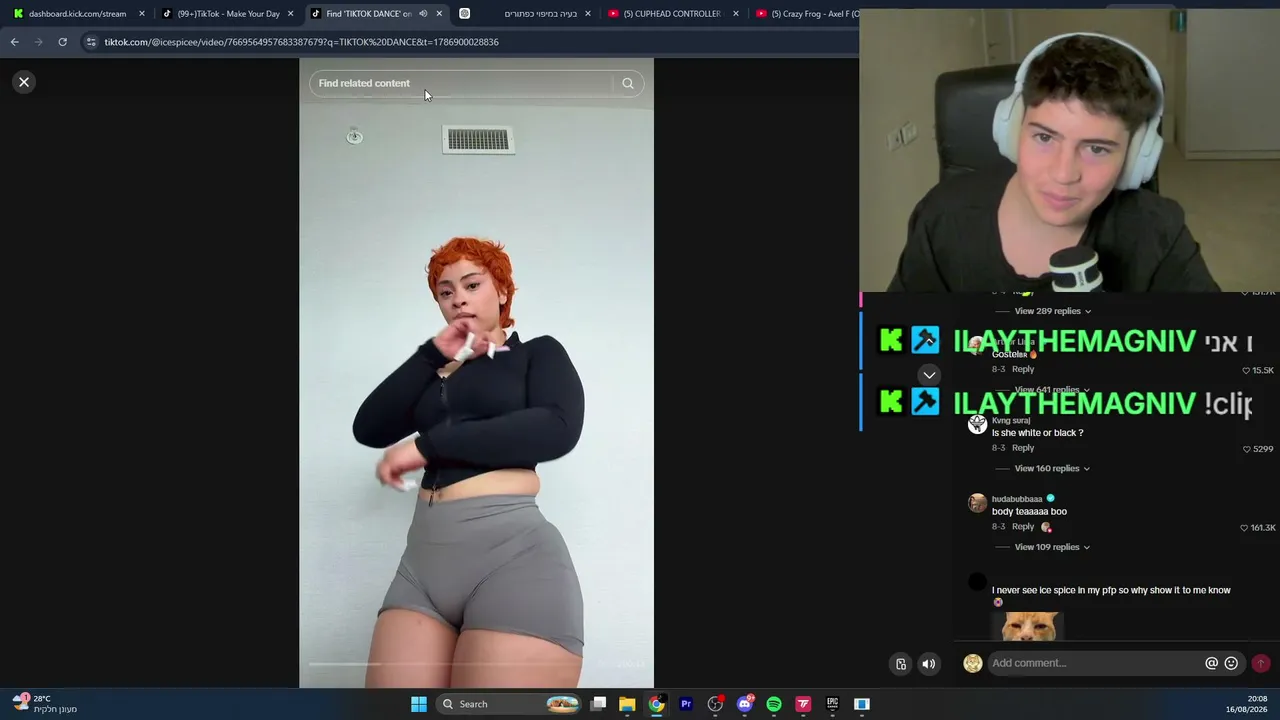The image size is (1280, 720).
Task: Open the emoji picker in the comment box
Action: point(1231,663)
